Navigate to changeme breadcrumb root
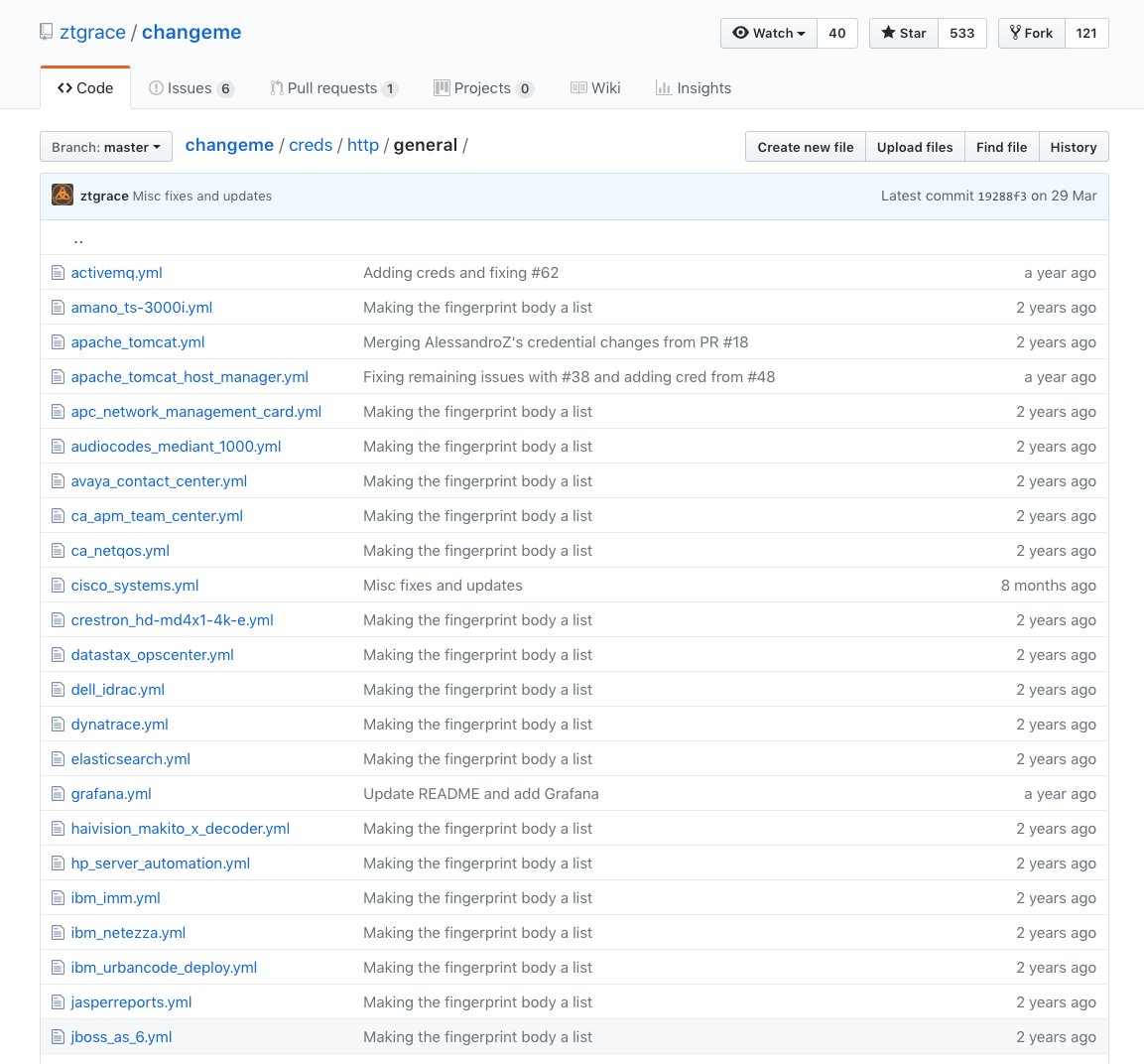Image resolution: width=1144 pixels, height=1064 pixels. [x=229, y=145]
